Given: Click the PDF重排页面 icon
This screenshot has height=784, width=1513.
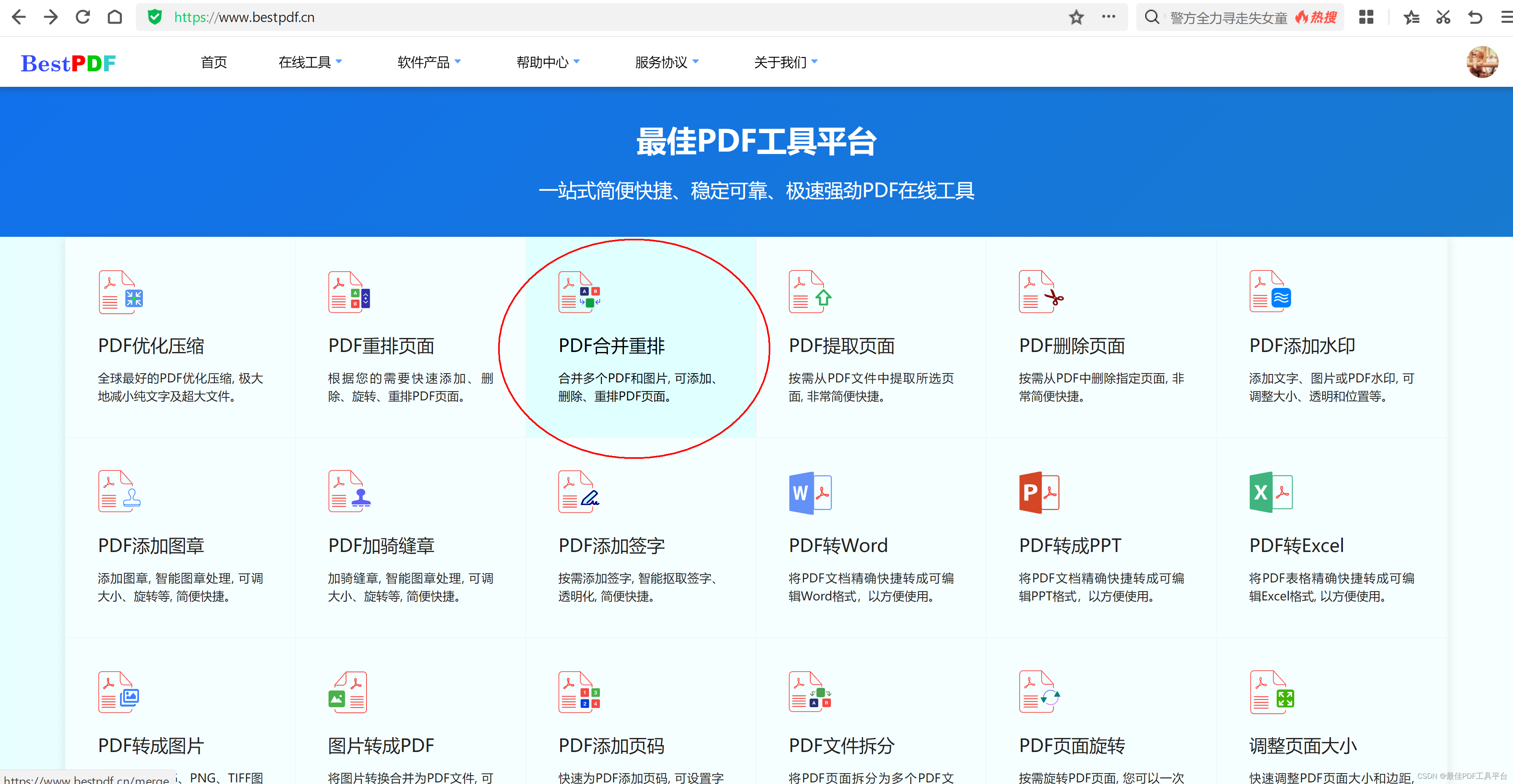Looking at the screenshot, I should pyautogui.click(x=349, y=292).
